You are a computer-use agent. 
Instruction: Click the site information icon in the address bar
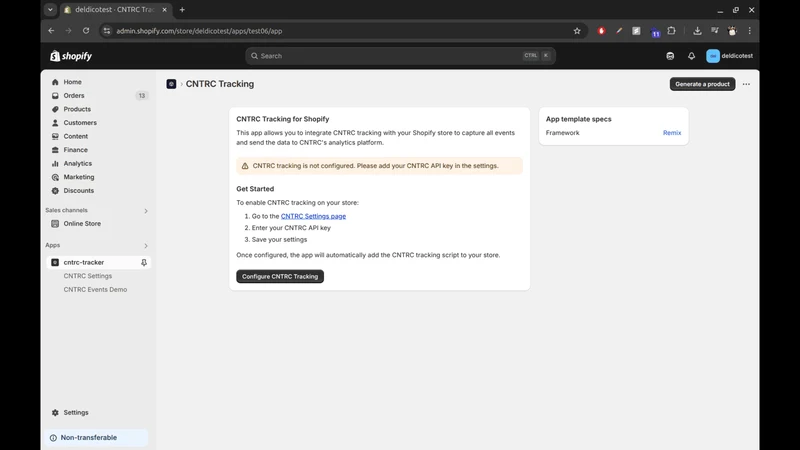click(107, 31)
